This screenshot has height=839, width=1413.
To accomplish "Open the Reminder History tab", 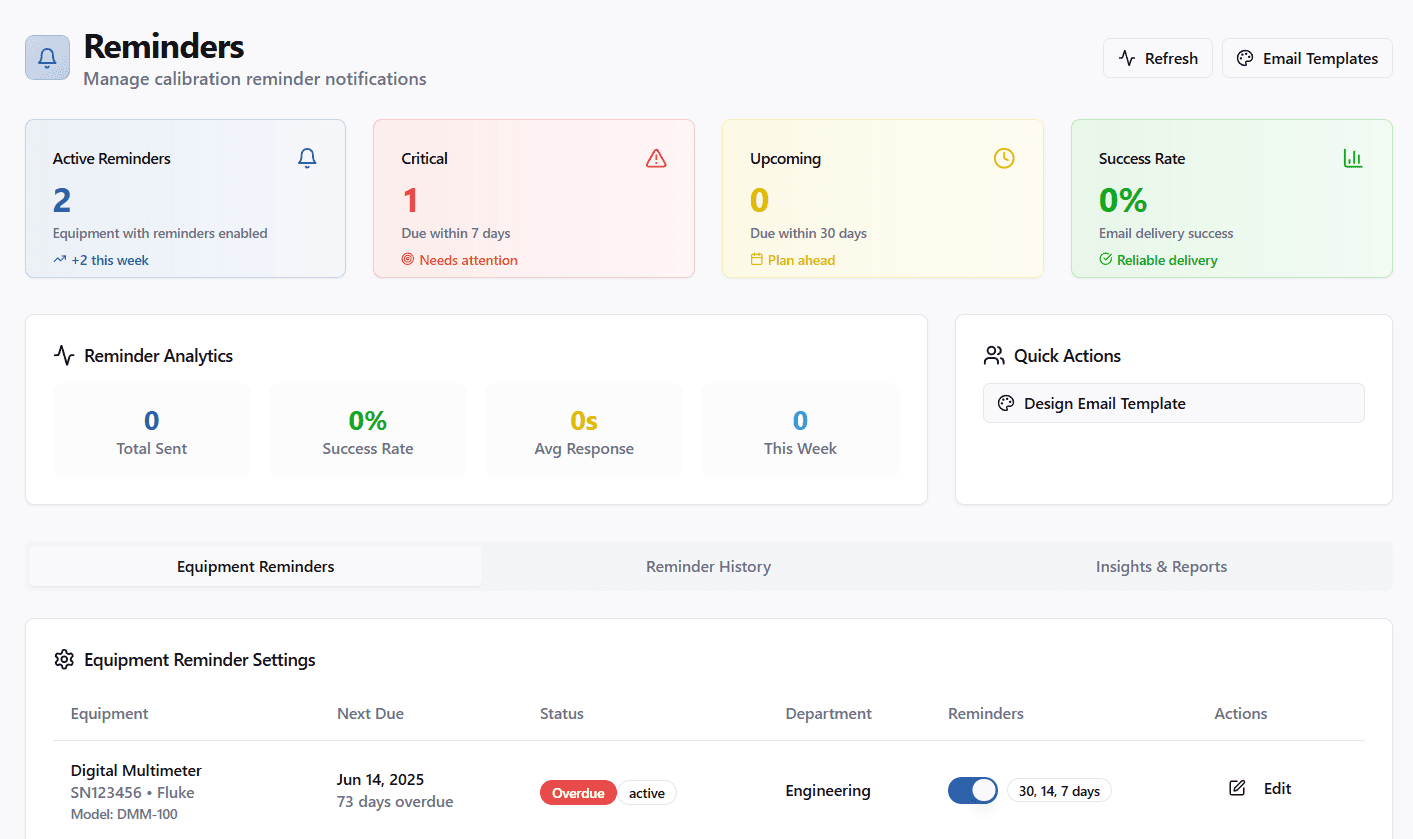I will [708, 566].
